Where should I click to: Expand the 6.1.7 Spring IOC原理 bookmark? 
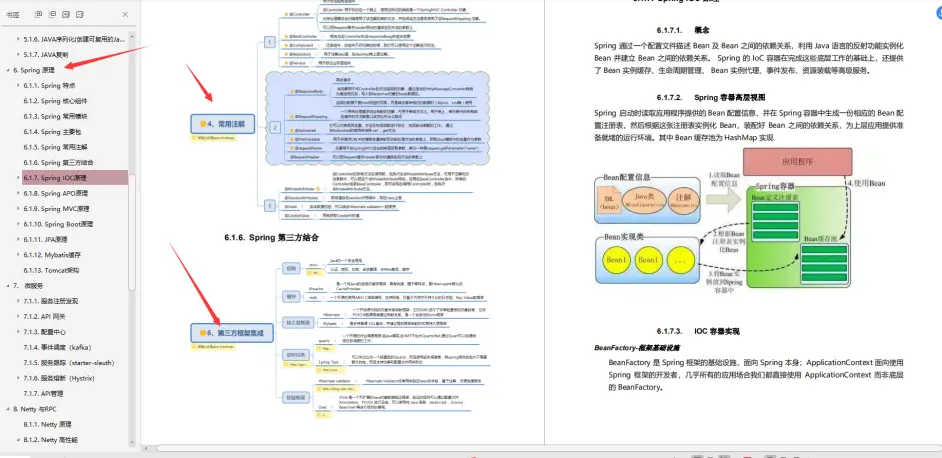[x=18, y=178]
